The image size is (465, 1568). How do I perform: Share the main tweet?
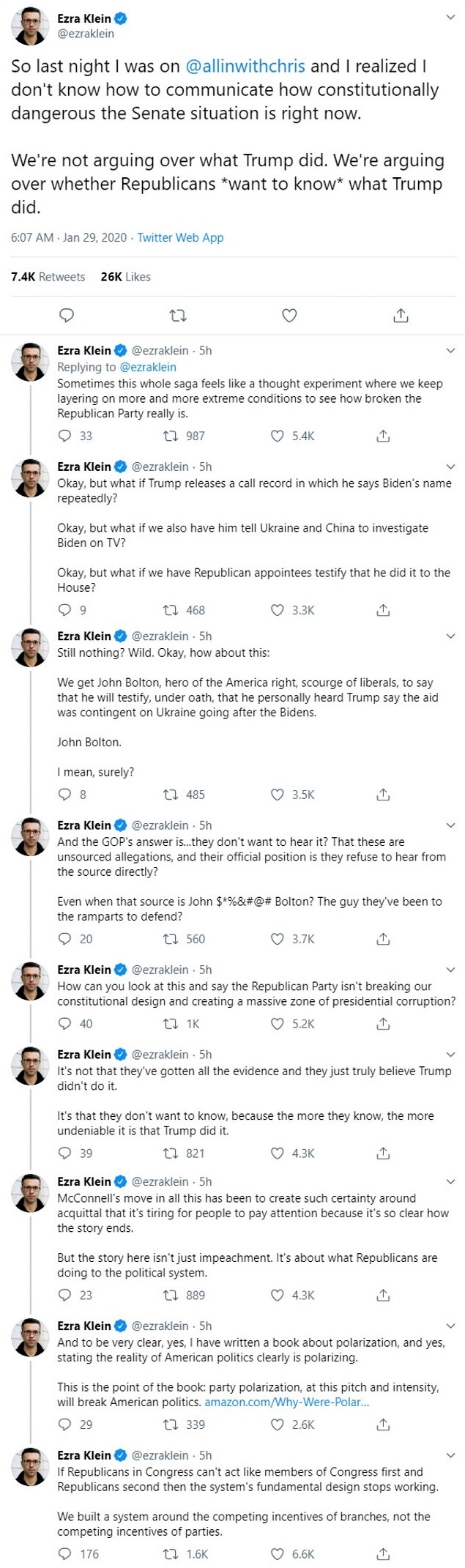click(401, 316)
